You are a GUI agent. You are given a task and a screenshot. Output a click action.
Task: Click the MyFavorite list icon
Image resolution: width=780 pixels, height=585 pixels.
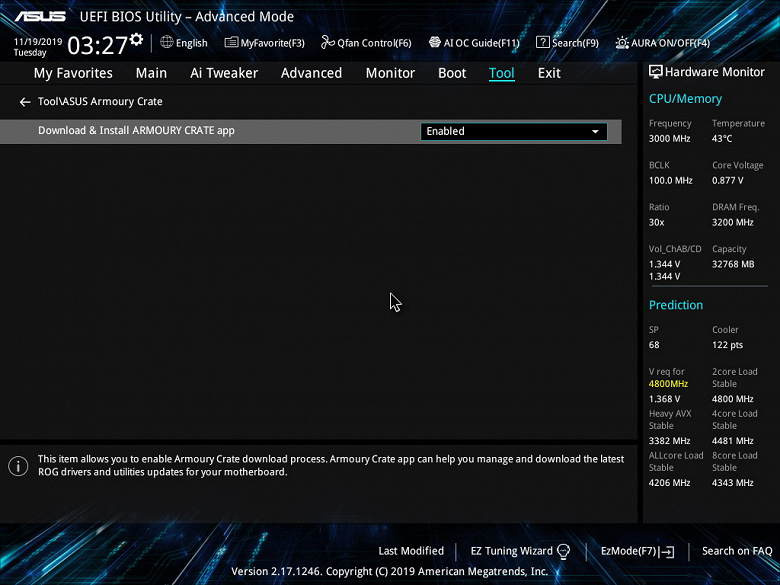[x=231, y=42]
